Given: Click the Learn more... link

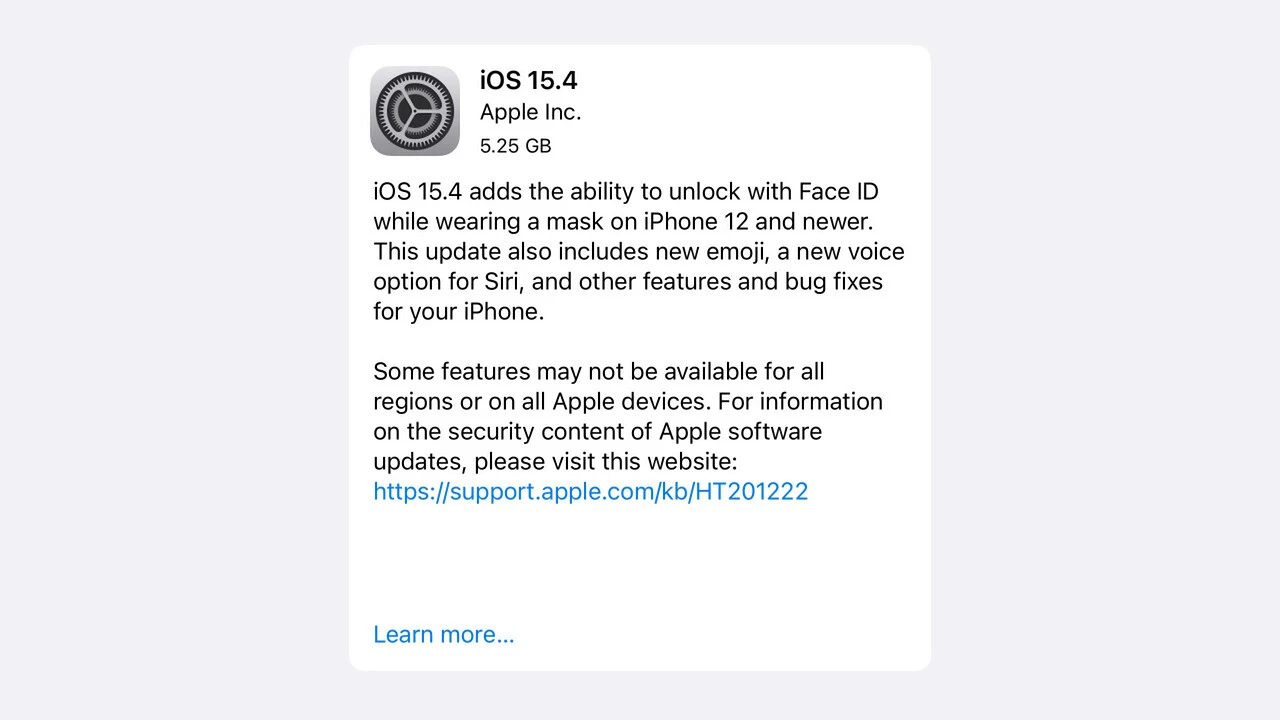Looking at the screenshot, I should click(x=443, y=634).
